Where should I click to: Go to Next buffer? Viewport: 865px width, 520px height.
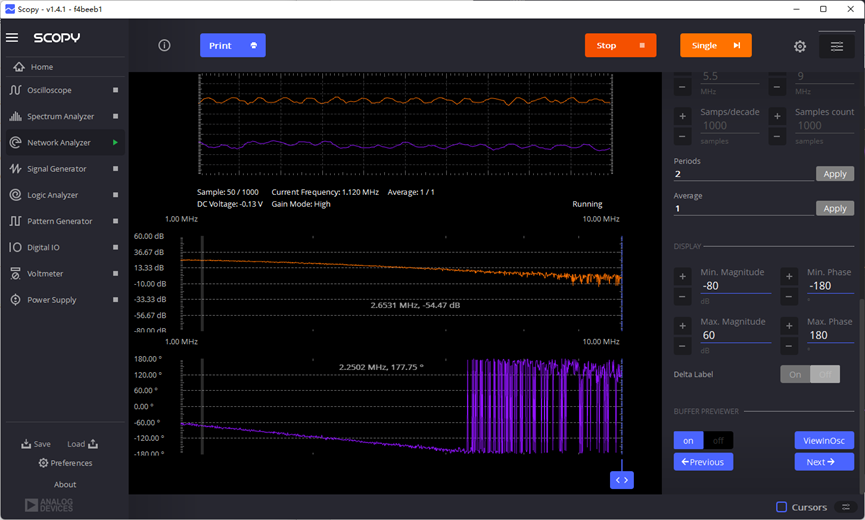coord(824,462)
